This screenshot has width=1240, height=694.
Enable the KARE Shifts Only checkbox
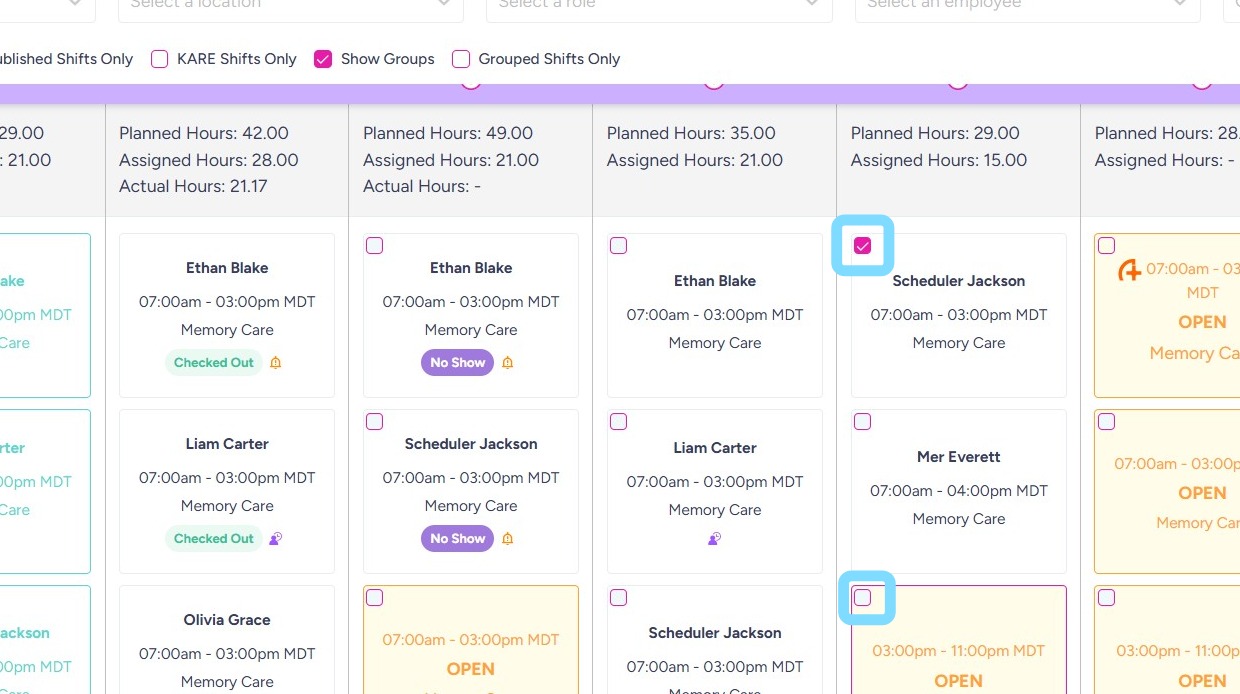coord(160,59)
